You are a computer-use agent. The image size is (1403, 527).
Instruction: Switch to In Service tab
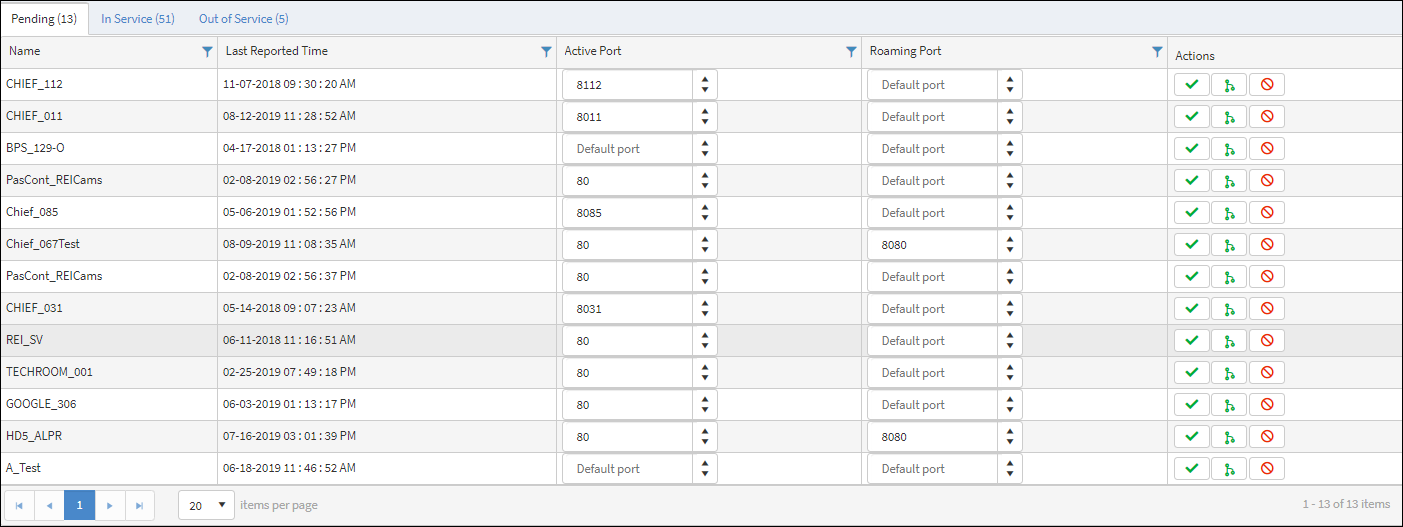pyautogui.click(x=138, y=19)
